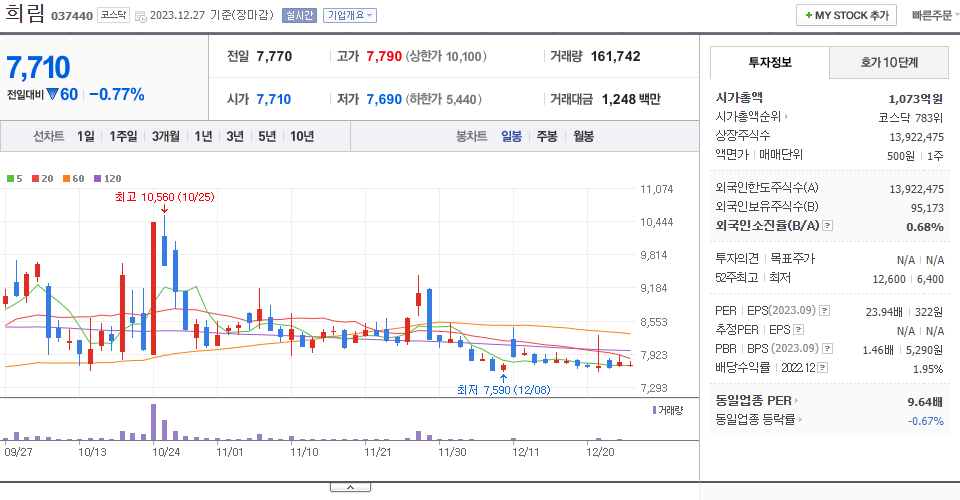Click the 최고 10,560 (10/25) chart marker

pyautogui.click(x=165, y=197)
